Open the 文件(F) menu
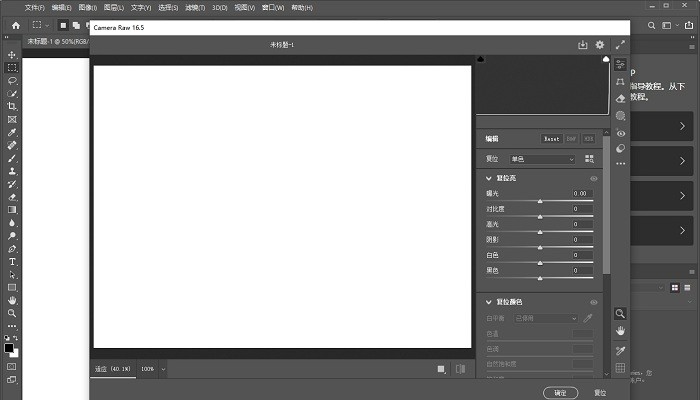 pyautogui.click(x=35, y=8)
